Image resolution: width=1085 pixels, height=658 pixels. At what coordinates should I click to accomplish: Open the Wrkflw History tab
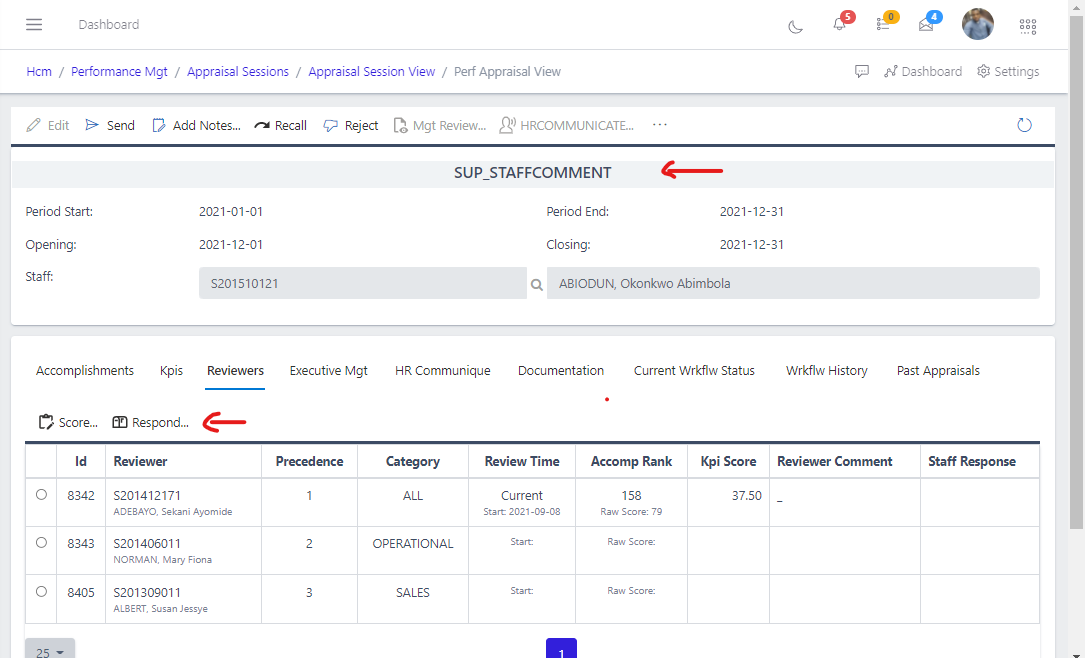point(826,371)
